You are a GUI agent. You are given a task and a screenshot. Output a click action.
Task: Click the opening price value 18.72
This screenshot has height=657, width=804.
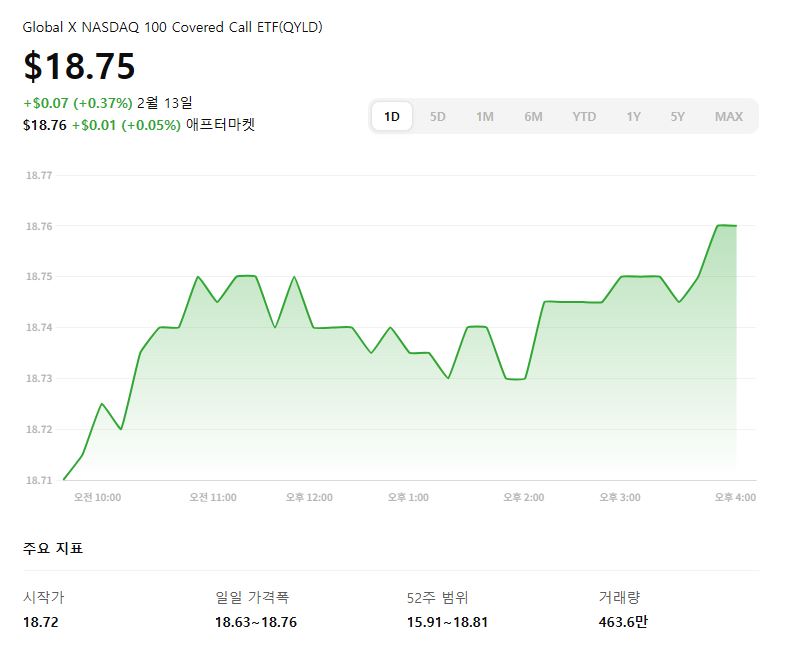tap(41, 623)
